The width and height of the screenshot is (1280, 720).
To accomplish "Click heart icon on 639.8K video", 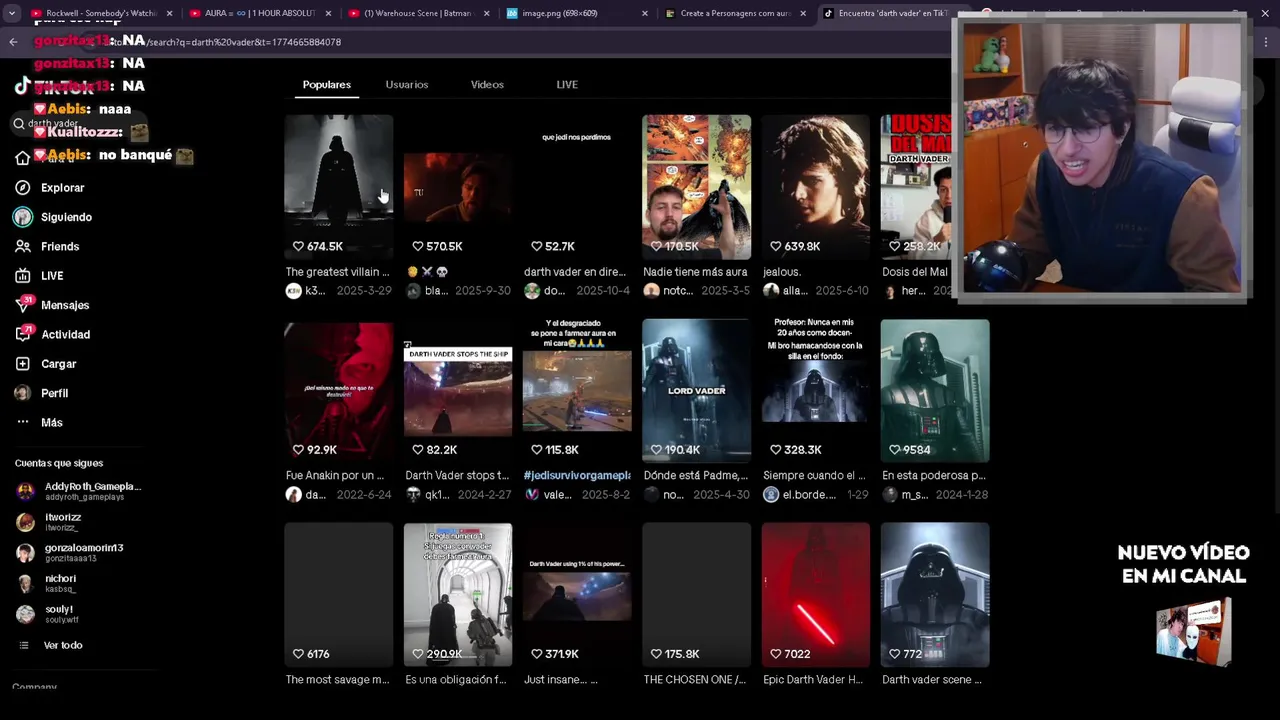I will pyautogui.click(x=775, y=246).
